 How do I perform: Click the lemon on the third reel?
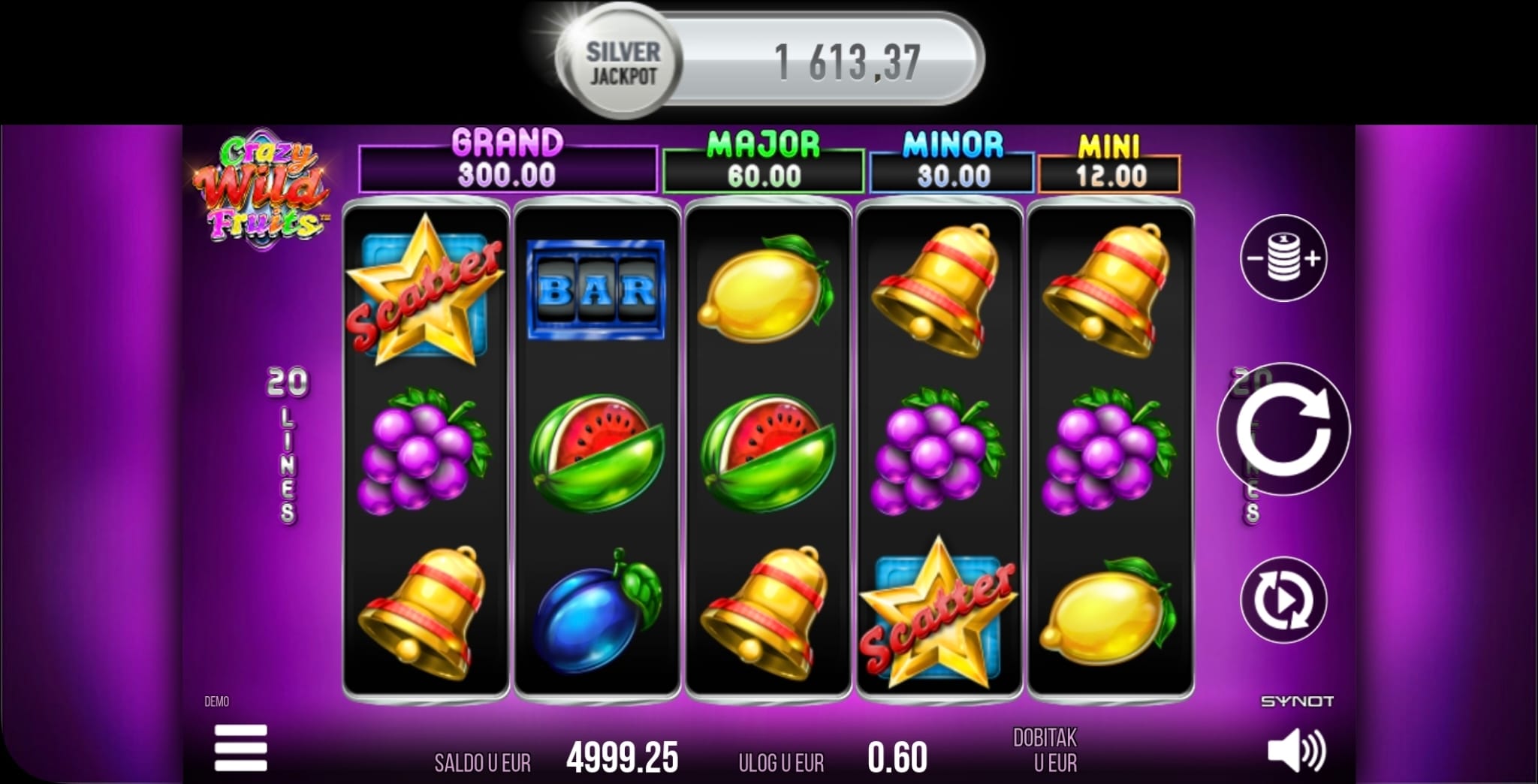point(766,289)
